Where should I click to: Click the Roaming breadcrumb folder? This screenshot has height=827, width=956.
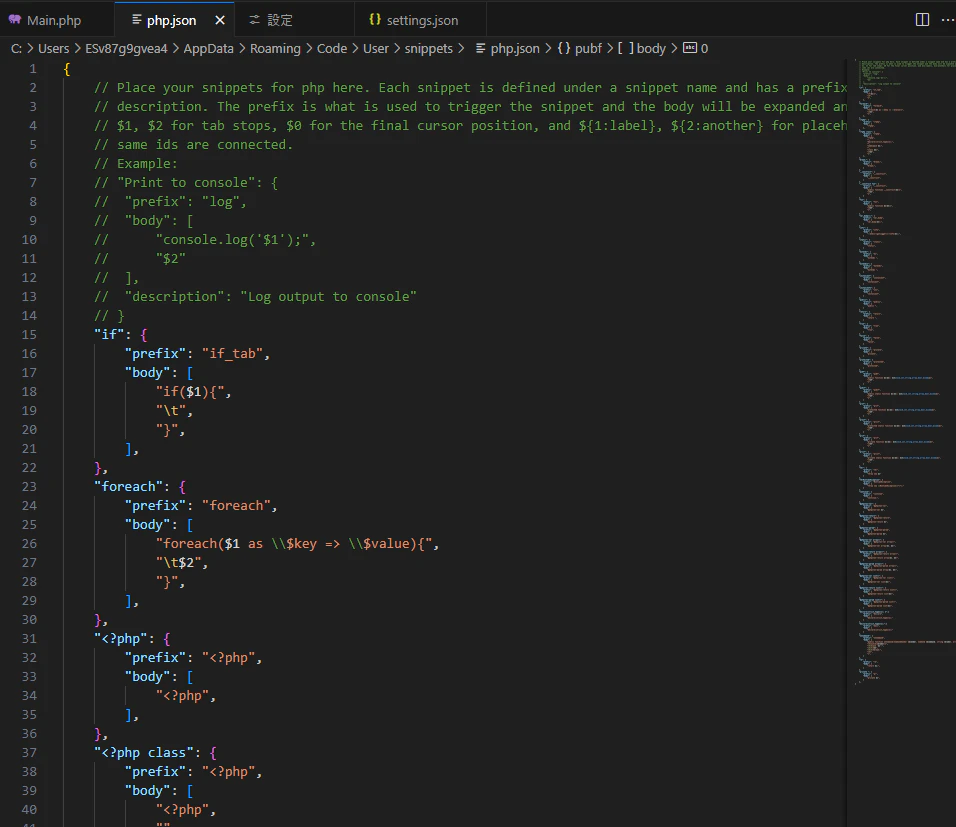point(275,48)
